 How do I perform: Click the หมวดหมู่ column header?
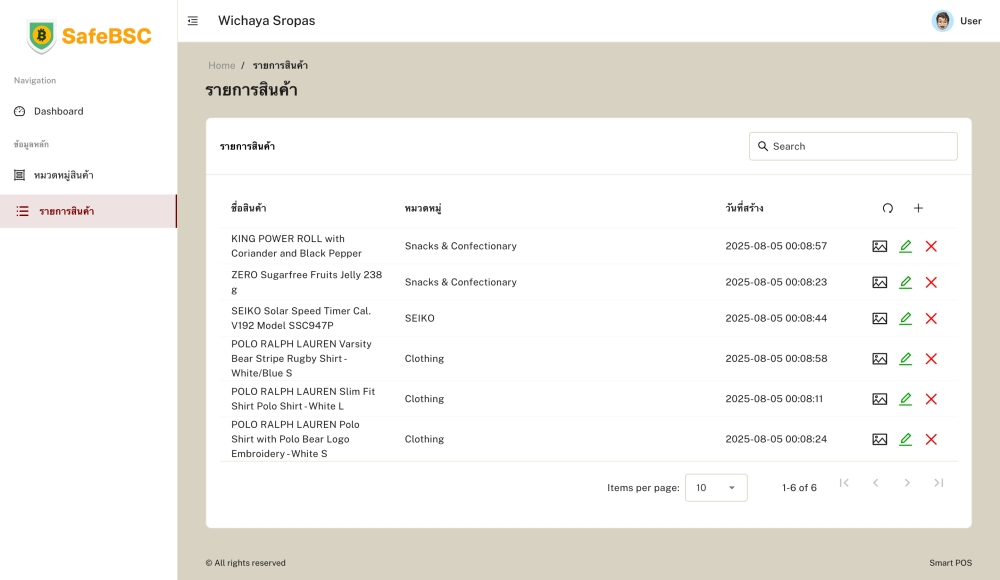click(423, 208)
